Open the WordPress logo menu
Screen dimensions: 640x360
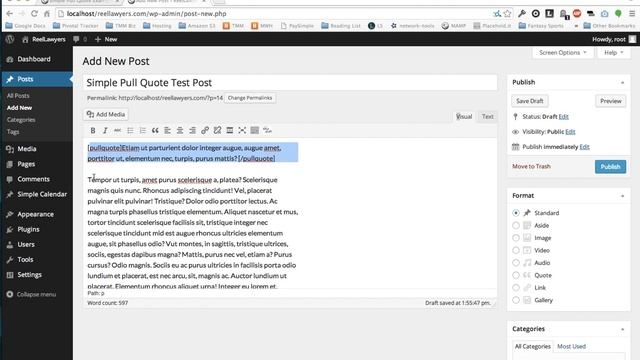[x=10, y=39]
